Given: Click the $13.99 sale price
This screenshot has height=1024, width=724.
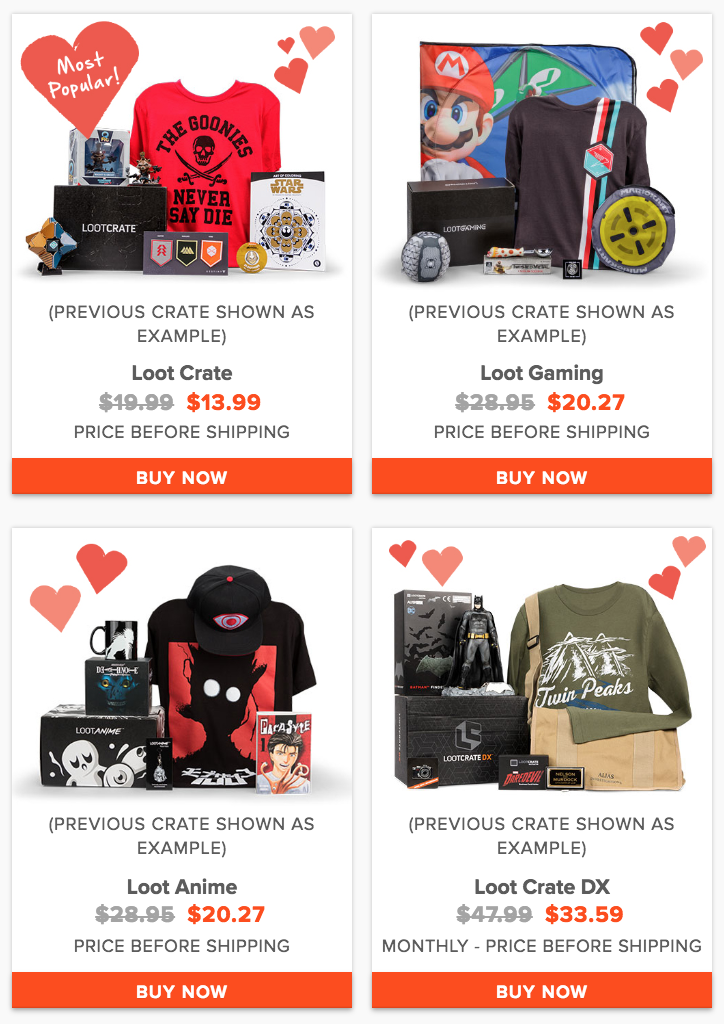Looking at the screenshot, I should click(x=223, y=402).
